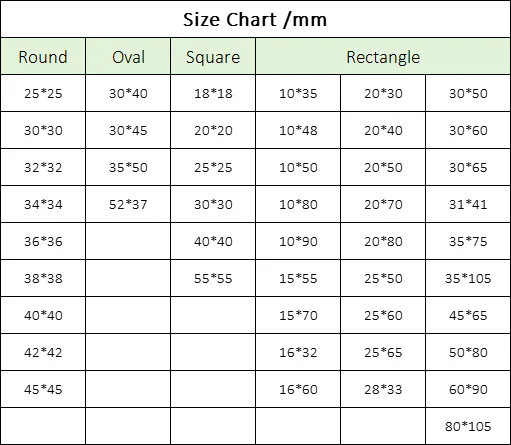The image size is (511, 445).
Task: Click the 30*40 oval size cell
Action: coord(128,93)
